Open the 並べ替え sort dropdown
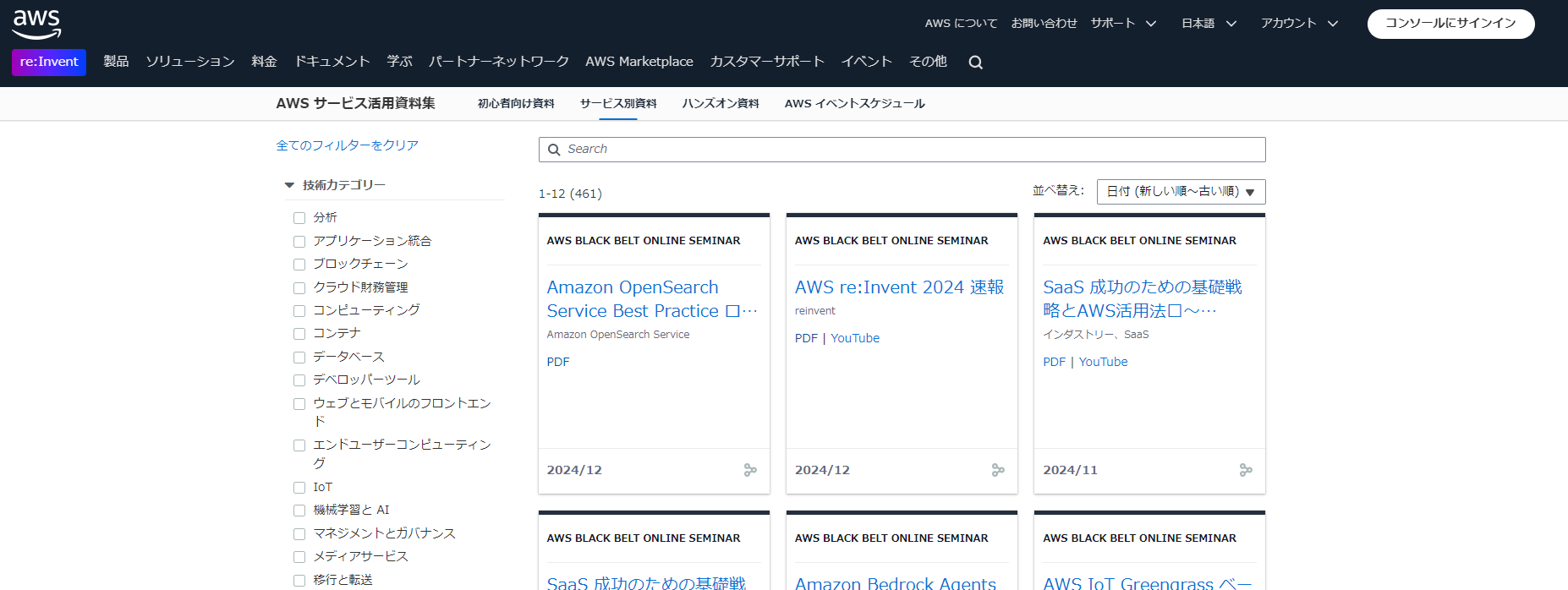 click(x=1181, y=192)
